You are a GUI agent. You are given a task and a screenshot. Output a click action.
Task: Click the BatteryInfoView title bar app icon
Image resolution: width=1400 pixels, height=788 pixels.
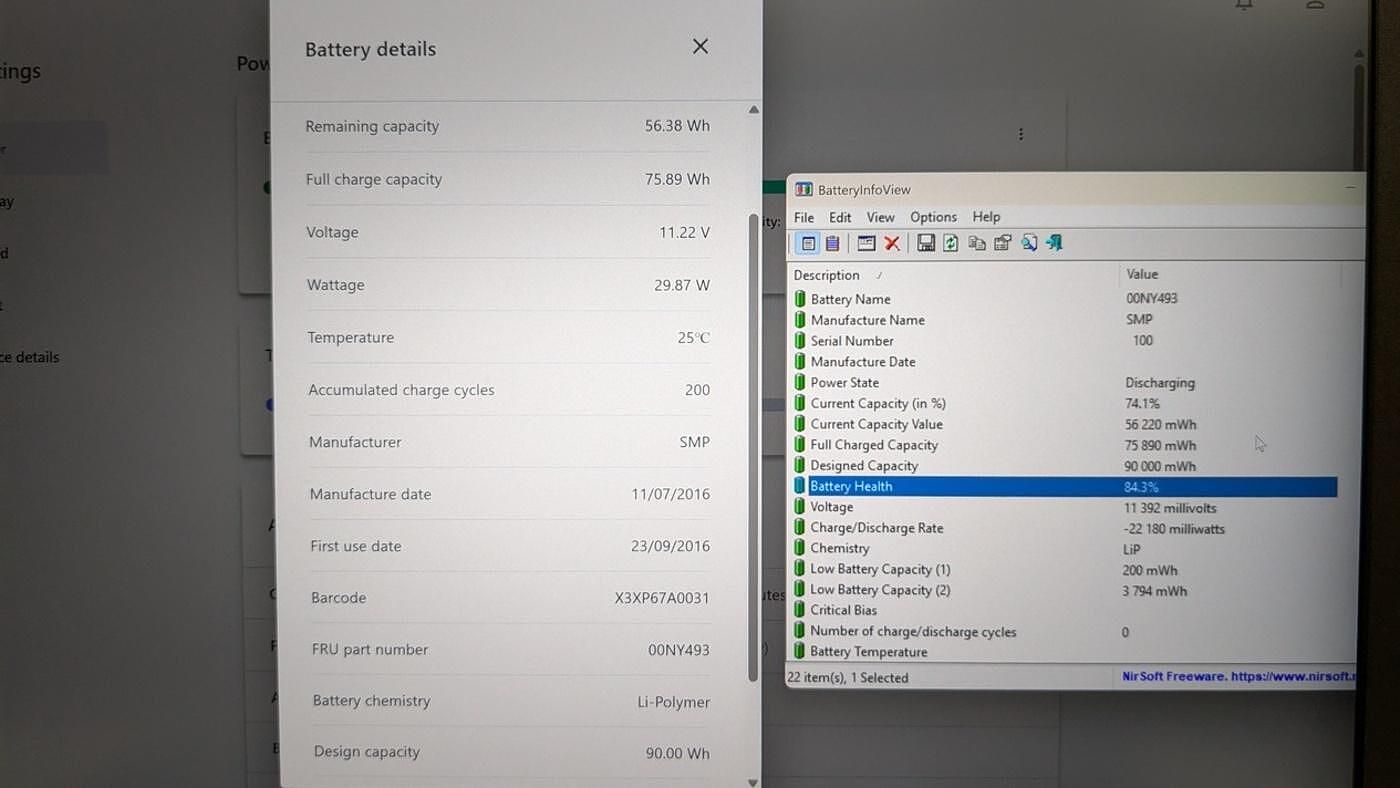803,189
